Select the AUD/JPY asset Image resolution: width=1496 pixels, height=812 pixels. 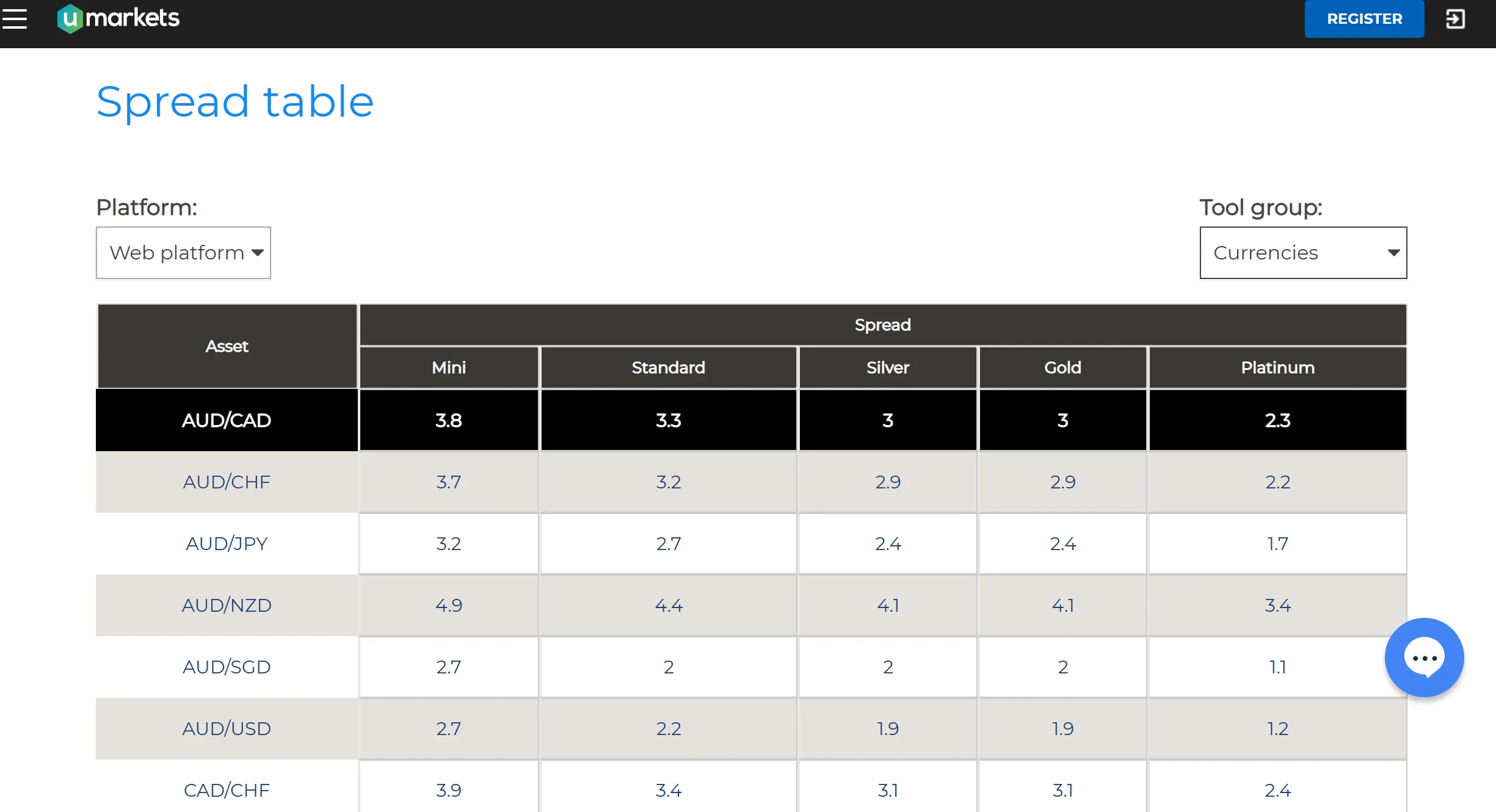(x=227, y=543)
